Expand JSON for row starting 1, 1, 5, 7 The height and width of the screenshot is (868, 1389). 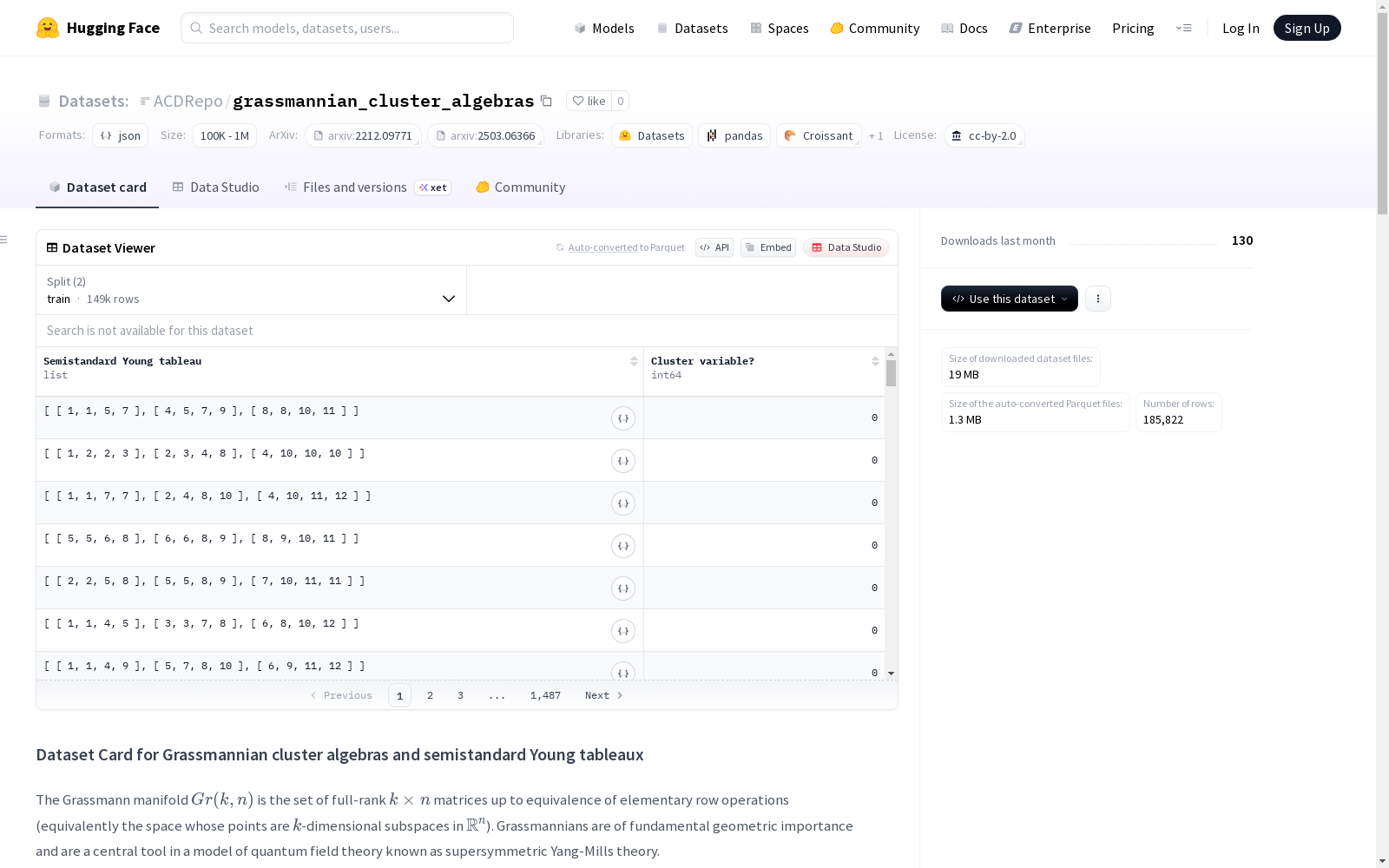coord(623,418)
